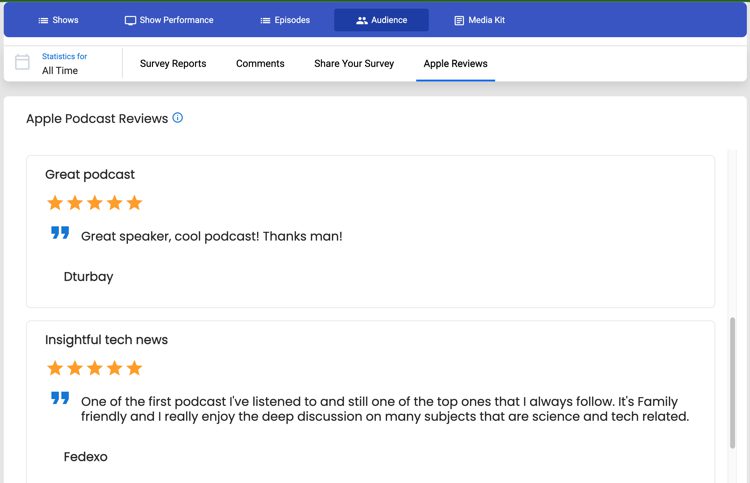Viewport: 750px width, 483px height.
Task: Select the Share Your Survey tab
Action: click(x=354, y=64)
